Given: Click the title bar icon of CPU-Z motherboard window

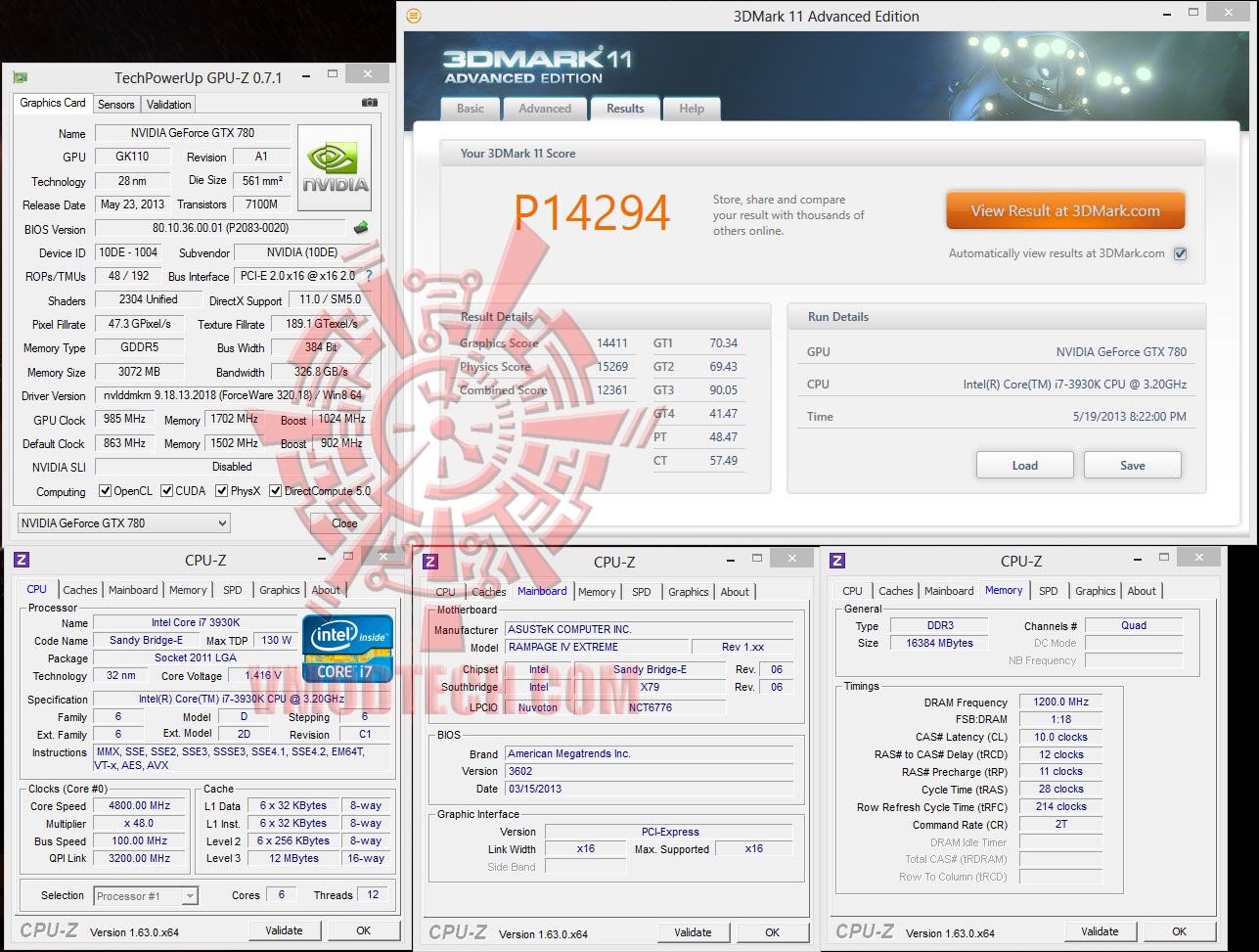Looking at the screenshot, I should pyautogui.click(x=430, y=561).
